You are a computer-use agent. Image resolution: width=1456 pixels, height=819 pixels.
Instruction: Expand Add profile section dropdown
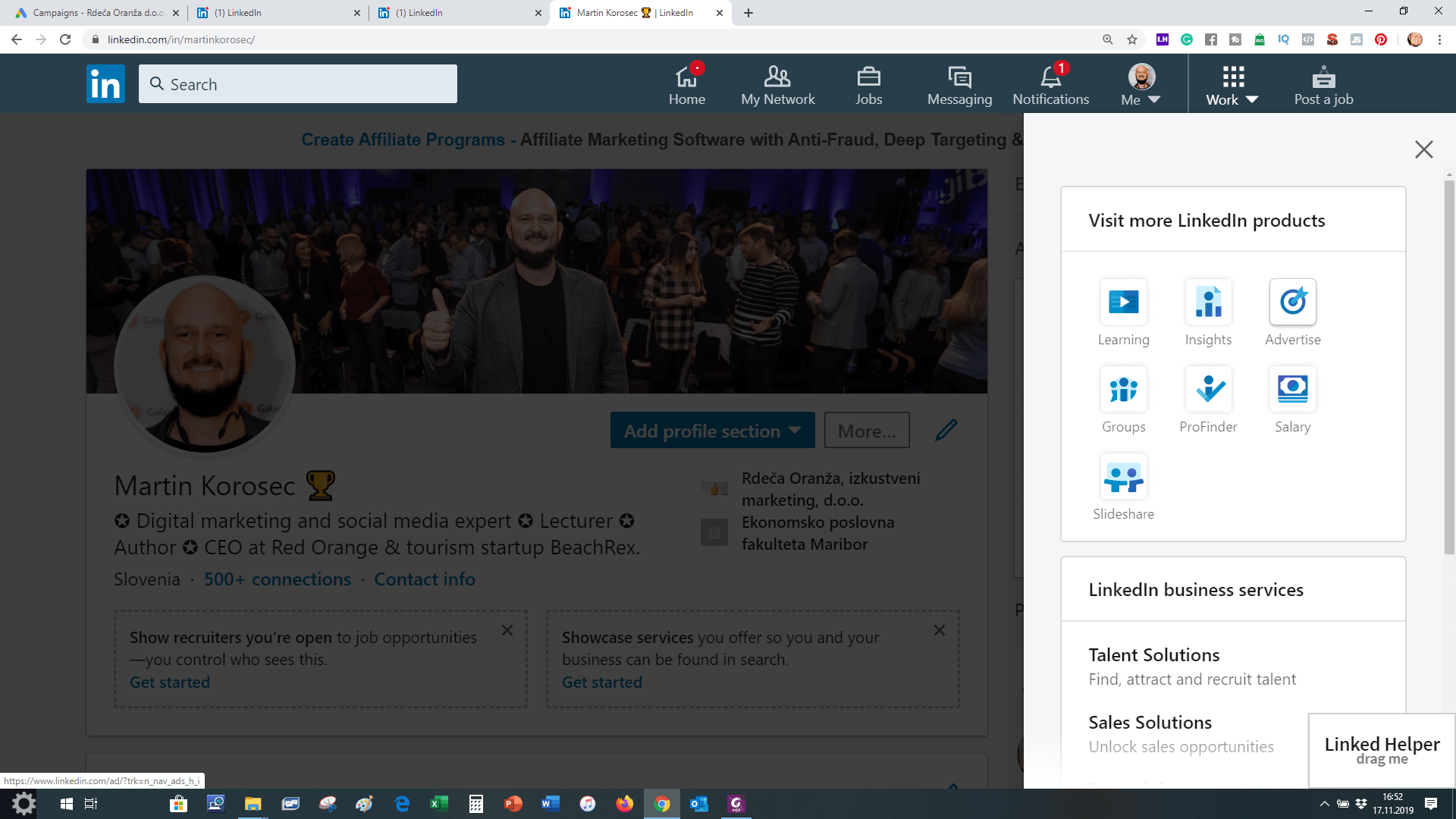click(712, 431)
